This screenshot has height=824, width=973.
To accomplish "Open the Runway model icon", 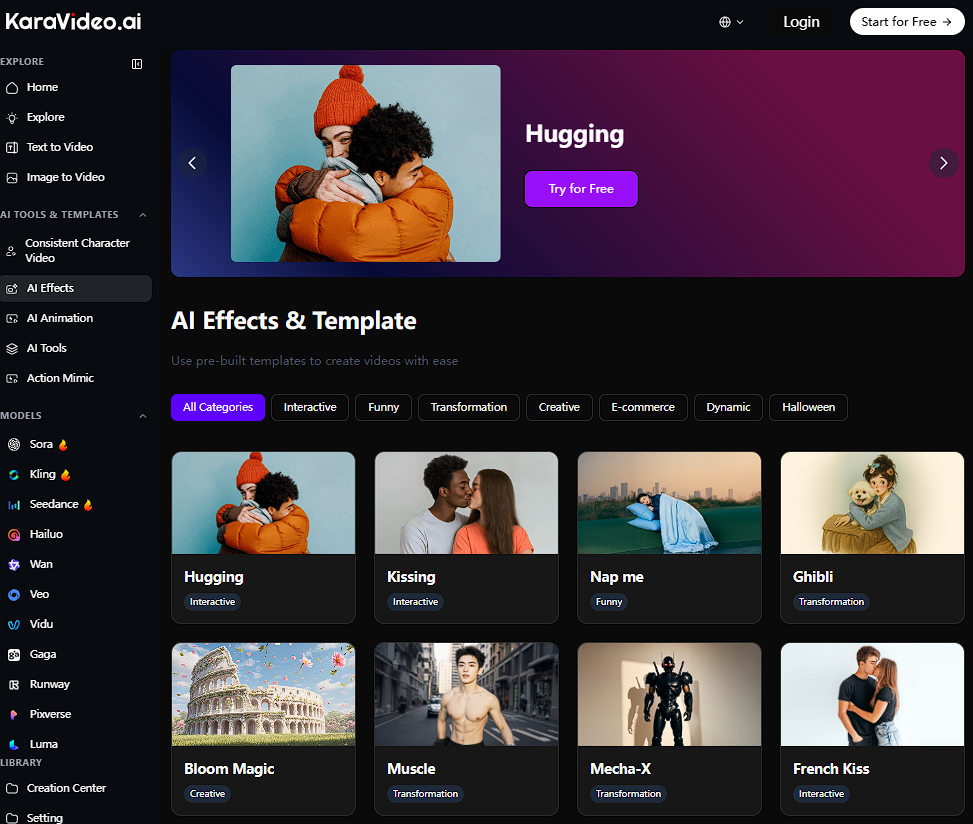I will tap(13, 685).
